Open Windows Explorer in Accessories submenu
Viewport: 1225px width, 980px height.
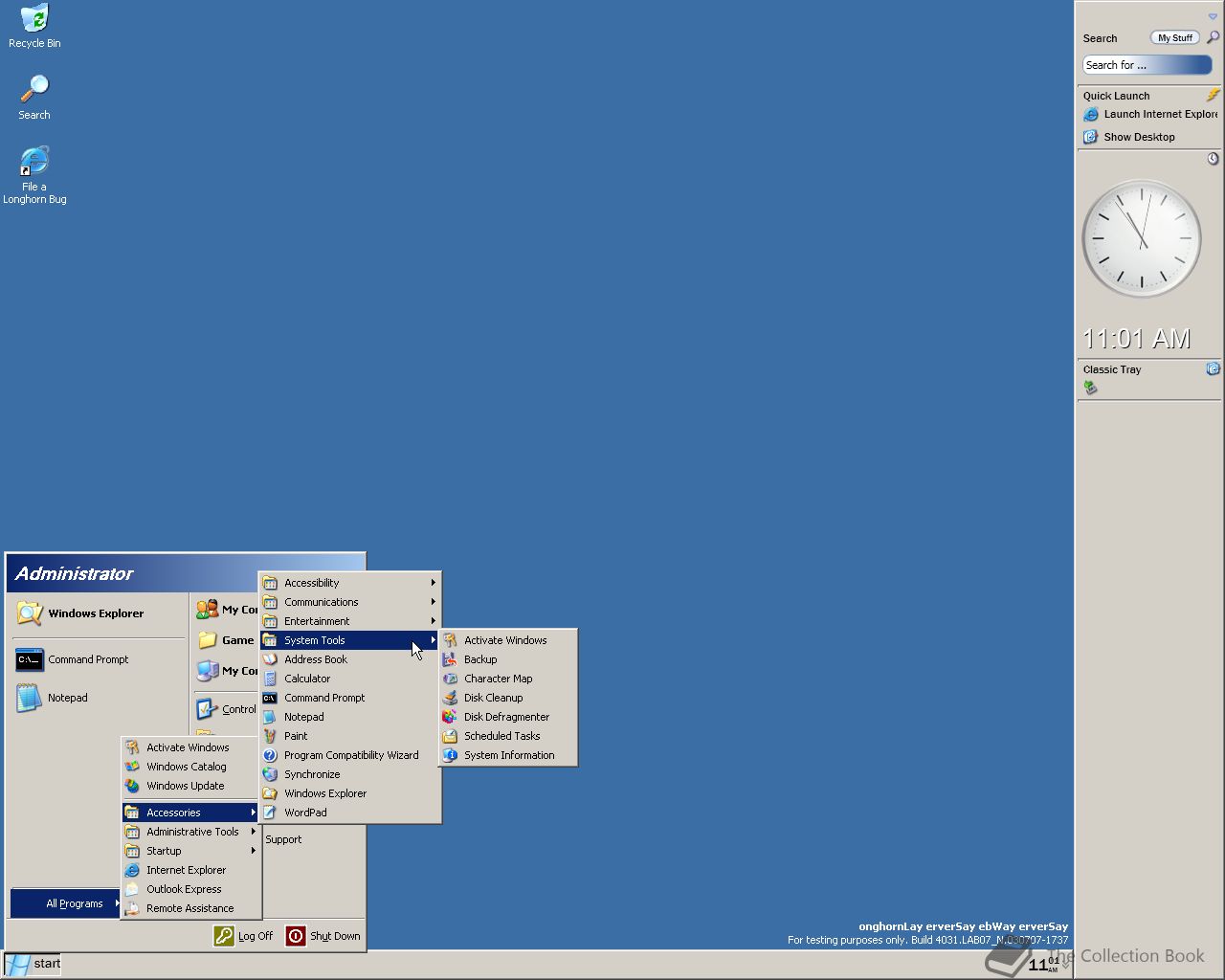[x=350, y=793]
